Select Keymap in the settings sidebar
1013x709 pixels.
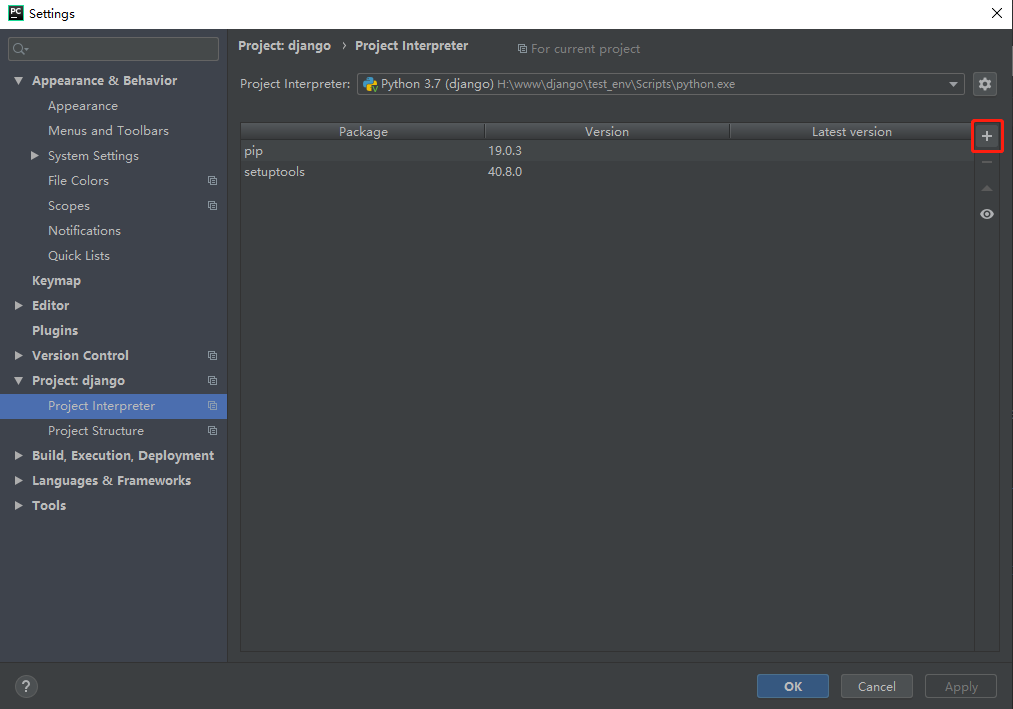56,280
